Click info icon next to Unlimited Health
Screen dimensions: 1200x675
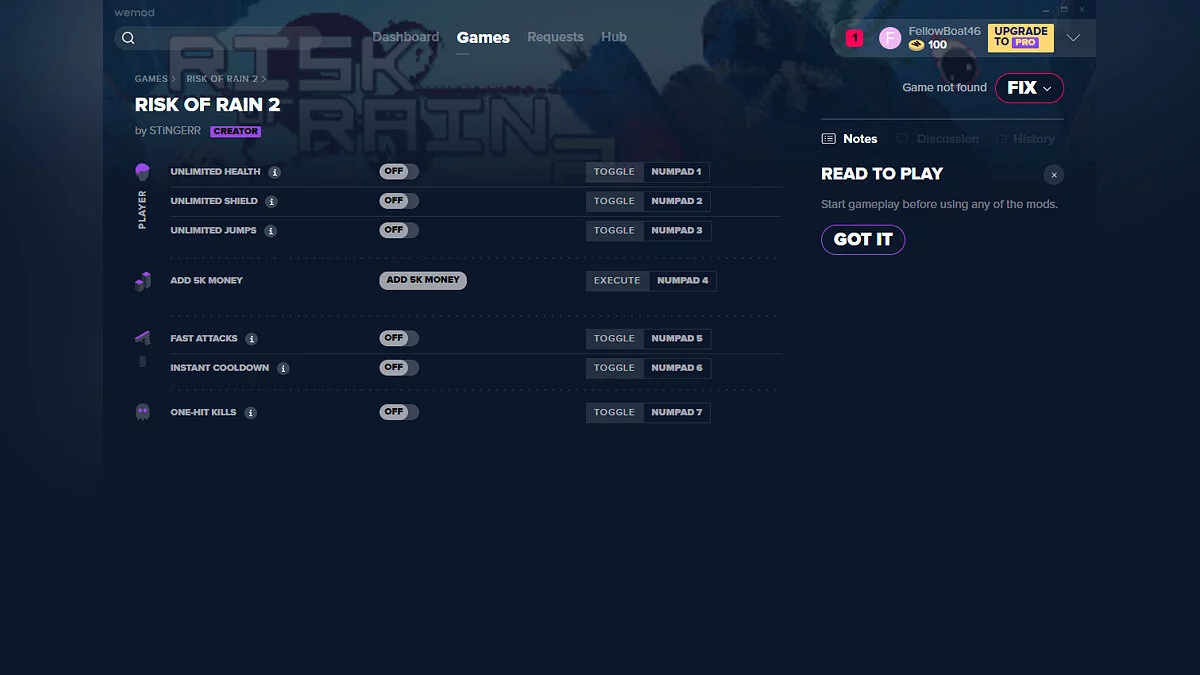(275, 172)
